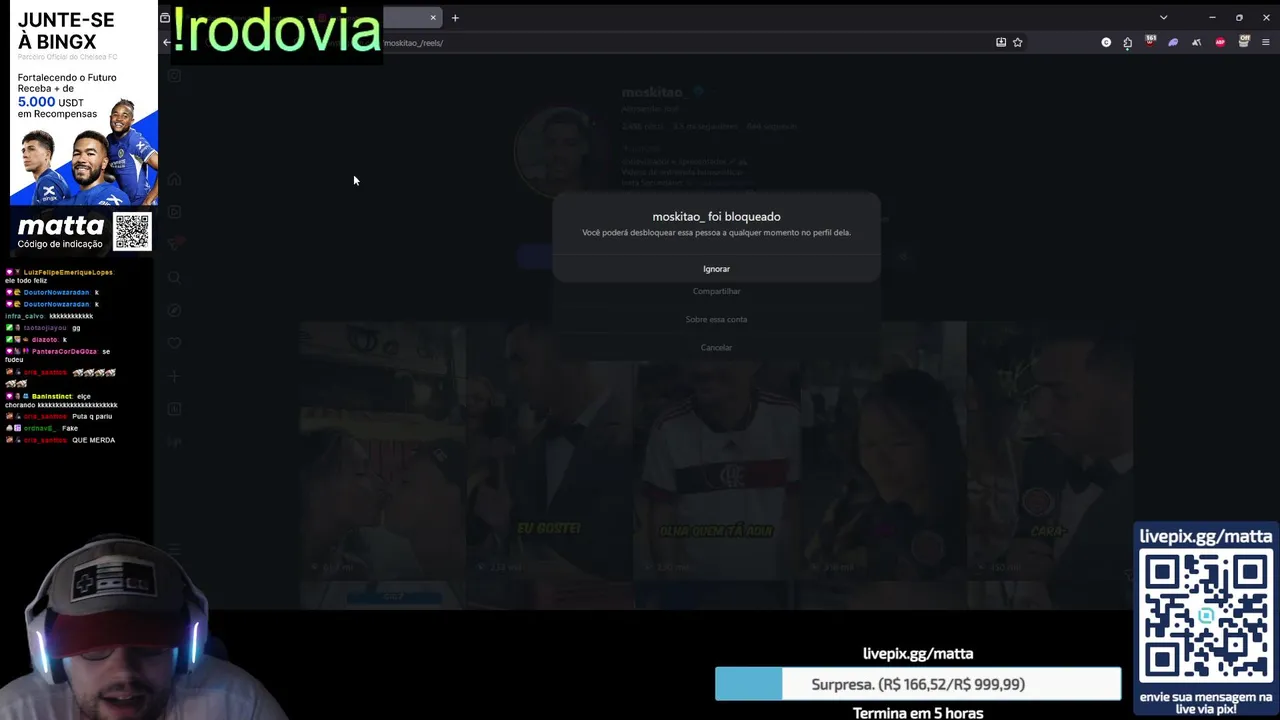1280x720 pixels.
Task: Click the reel thumbnail captioned EU BOSTEI
Action: pyautogui.click(x=549, y=450)
